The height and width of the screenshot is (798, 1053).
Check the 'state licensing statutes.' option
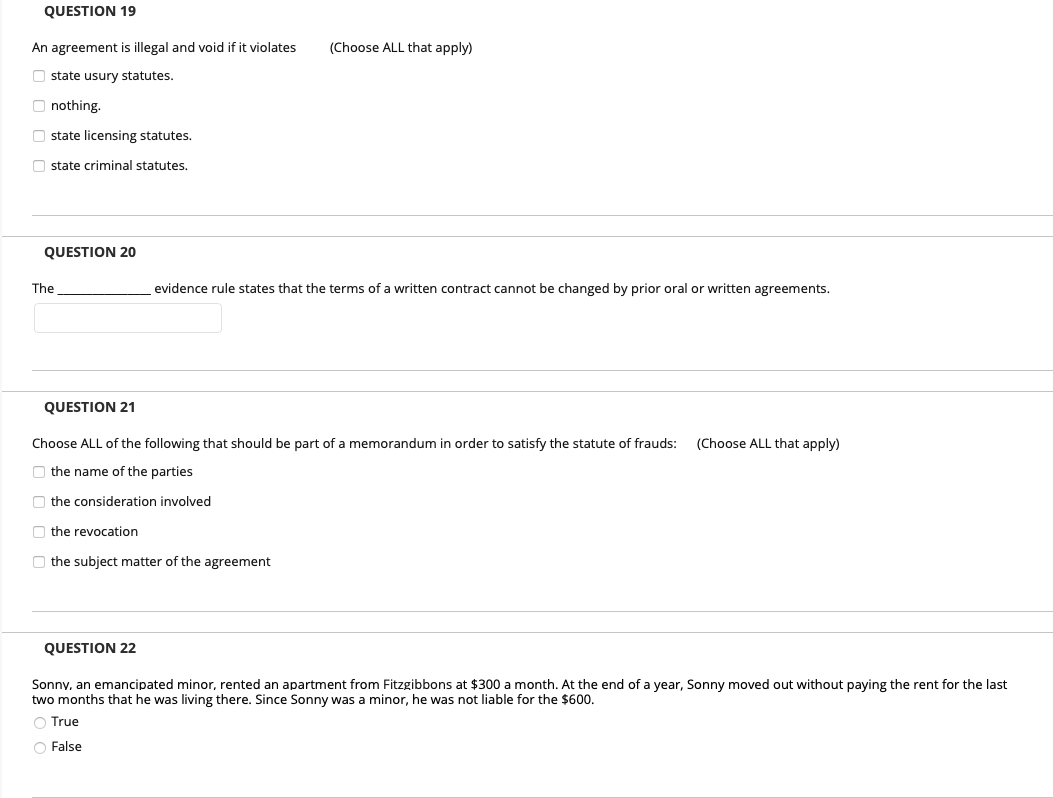(38, 135)
